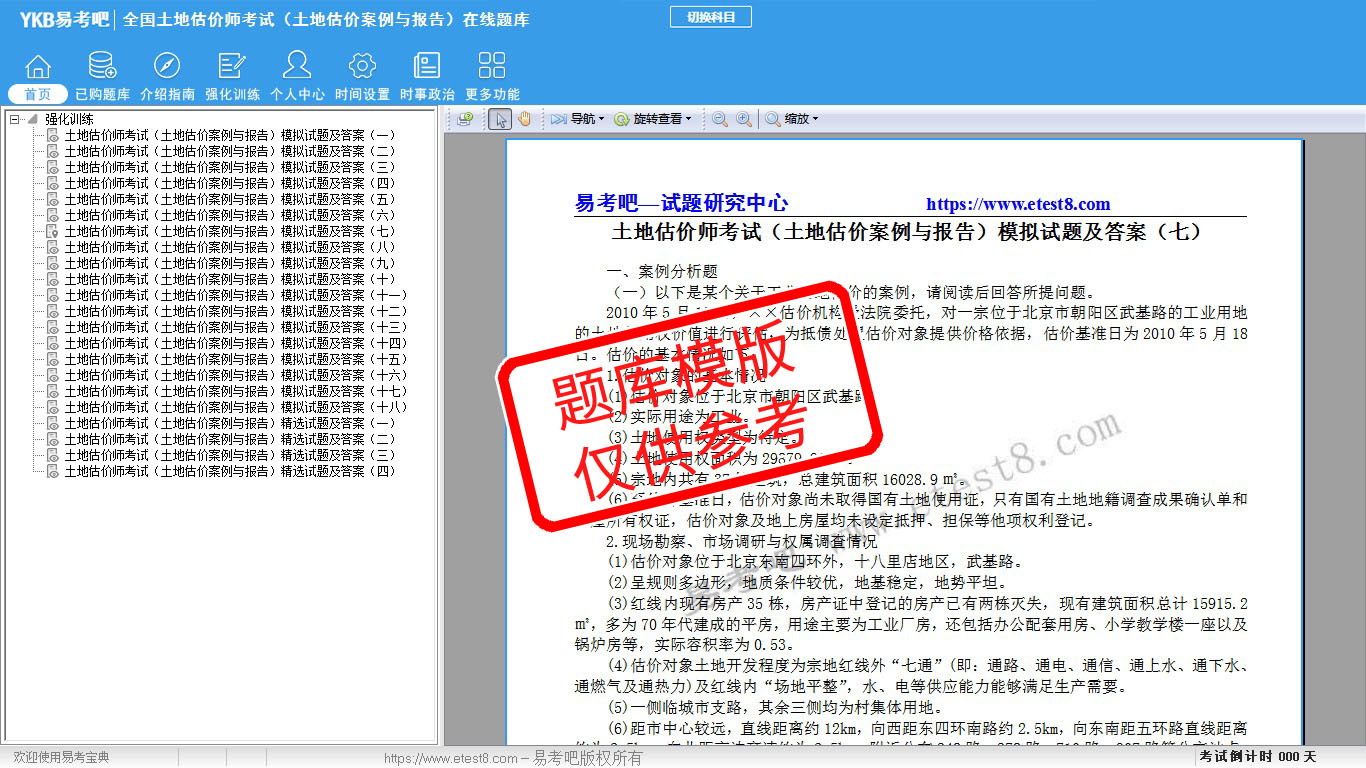This screenshot has height=768, width=1366.
Task: Select 模拟试题及答案（七） in the tree
Action: coord(229,231)
